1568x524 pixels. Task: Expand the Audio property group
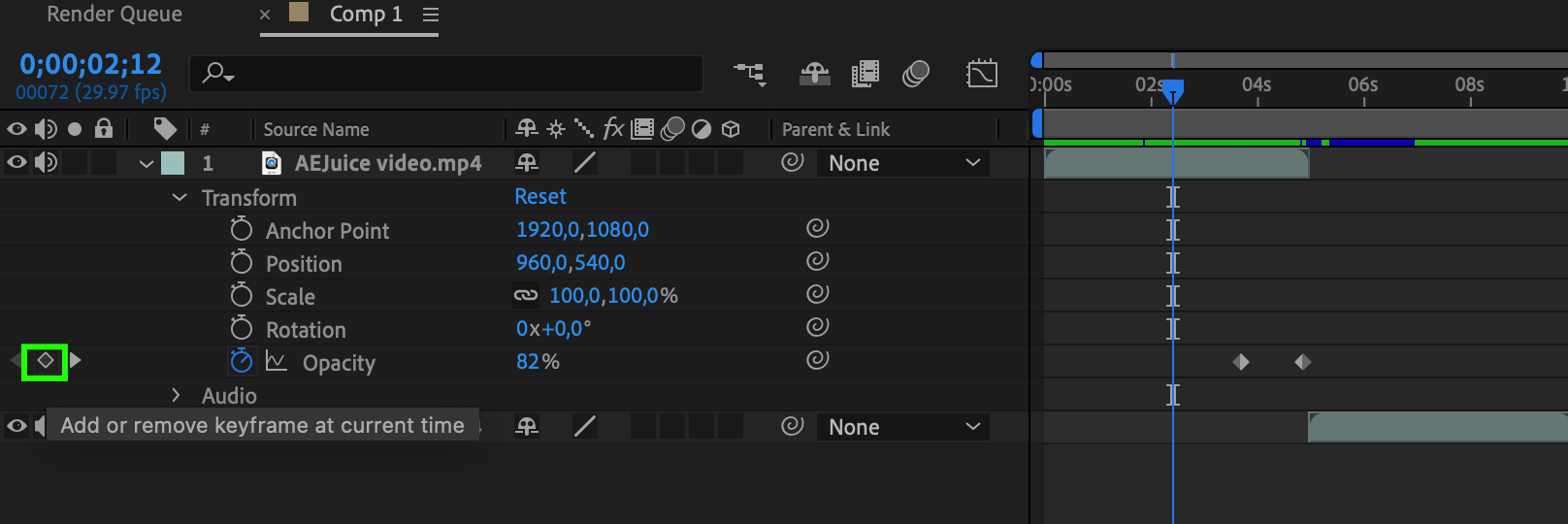[176, 395]
